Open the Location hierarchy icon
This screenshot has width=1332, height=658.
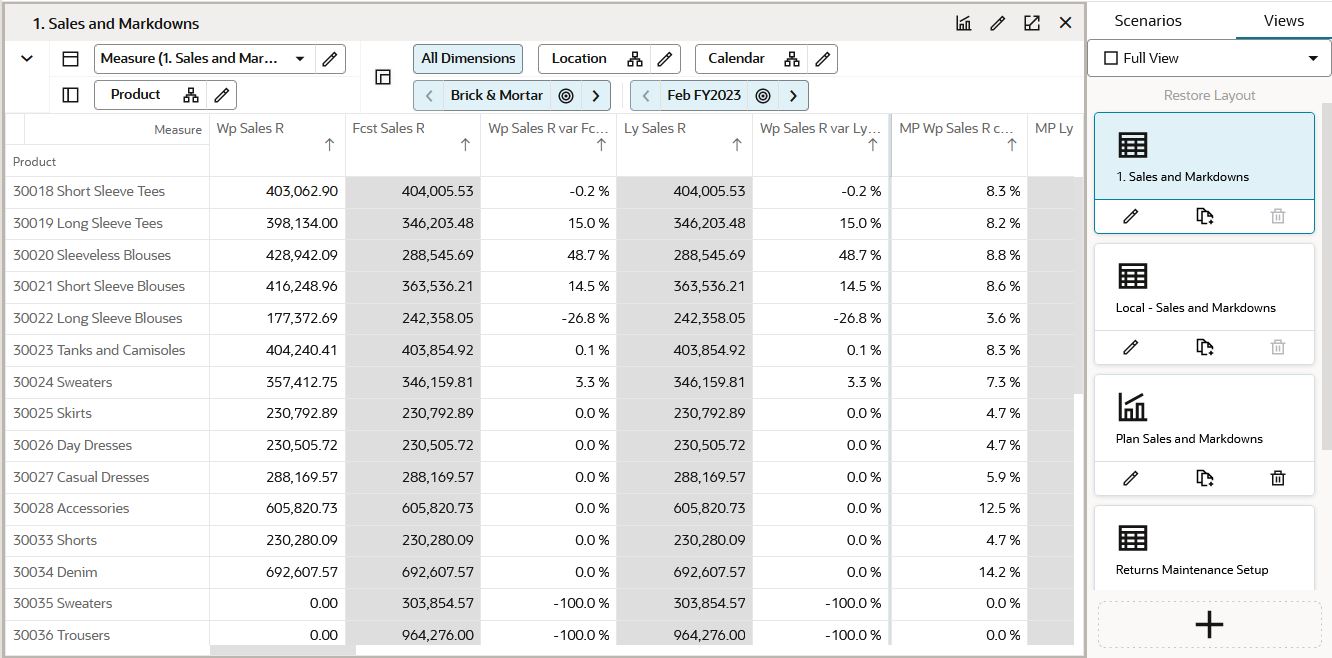[x=635, y=59]
